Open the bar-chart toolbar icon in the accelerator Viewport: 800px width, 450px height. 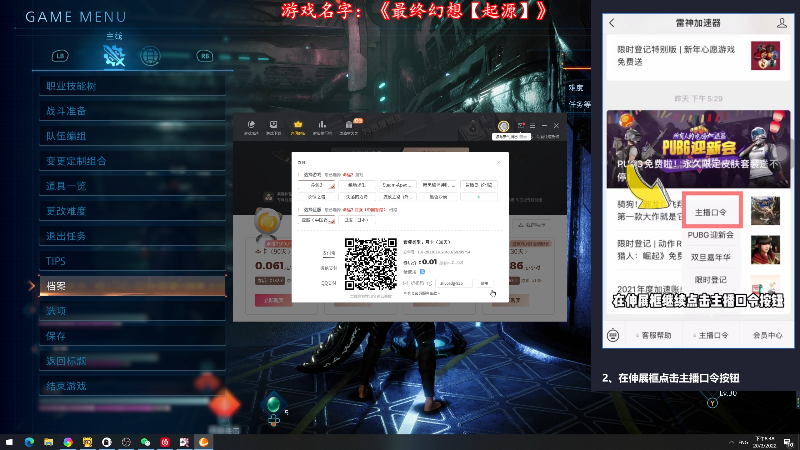(322, 127)
